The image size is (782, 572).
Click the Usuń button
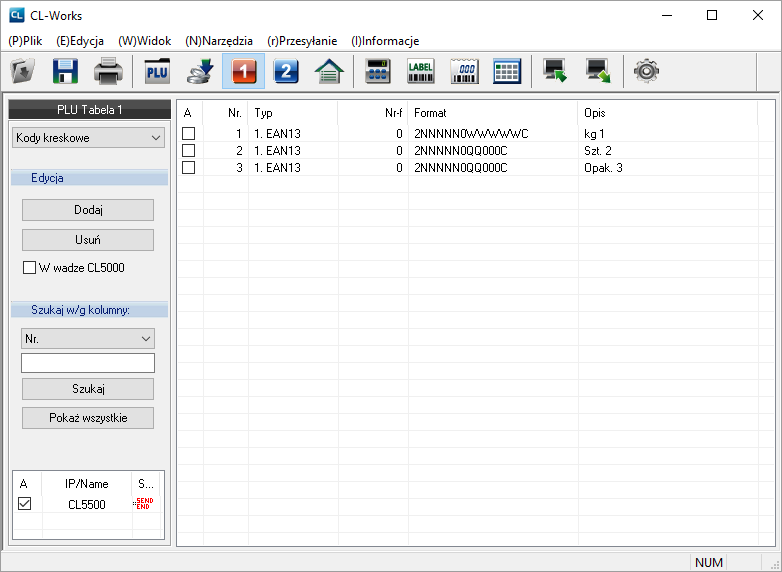88,240
